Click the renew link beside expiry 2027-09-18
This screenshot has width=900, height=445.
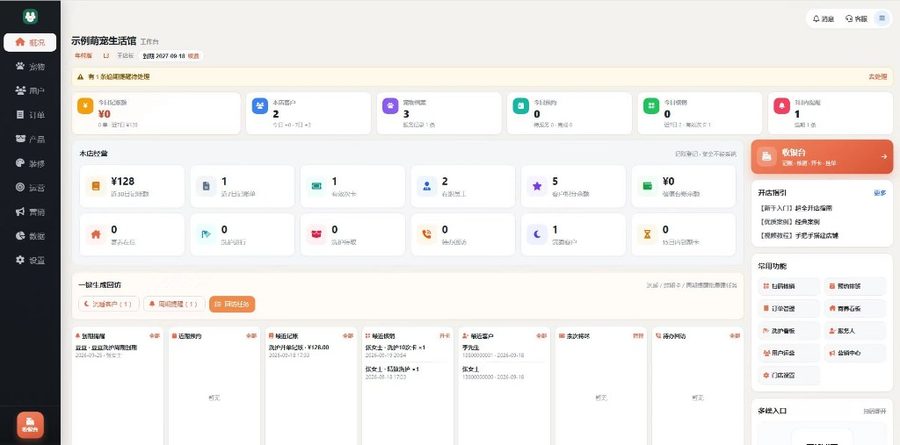pos(193,56)
